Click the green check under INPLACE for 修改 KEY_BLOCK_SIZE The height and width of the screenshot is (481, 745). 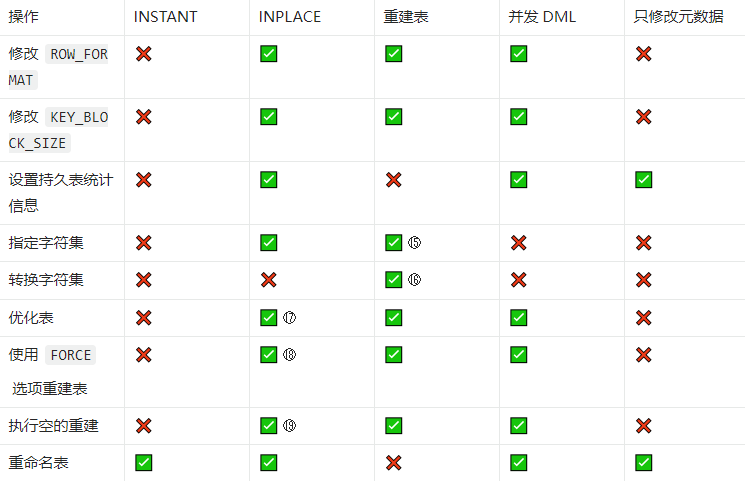click(268, 117)
